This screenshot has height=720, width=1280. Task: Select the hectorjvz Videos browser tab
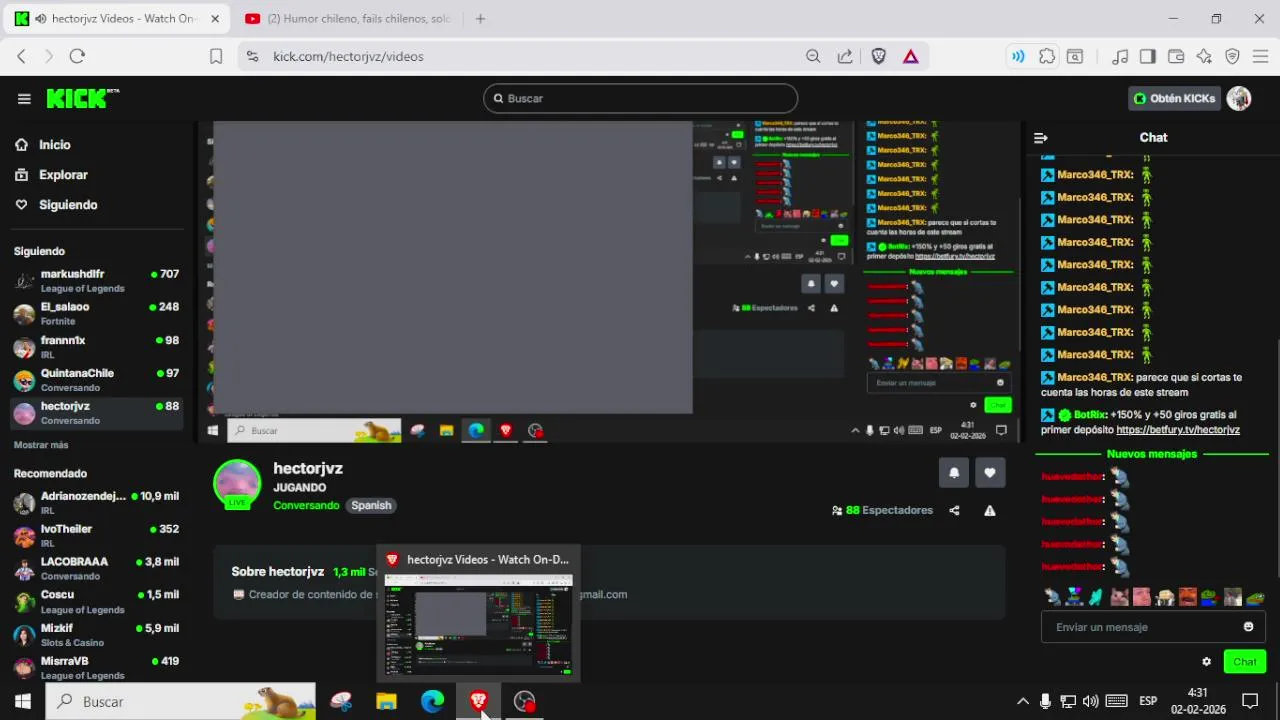118,19
